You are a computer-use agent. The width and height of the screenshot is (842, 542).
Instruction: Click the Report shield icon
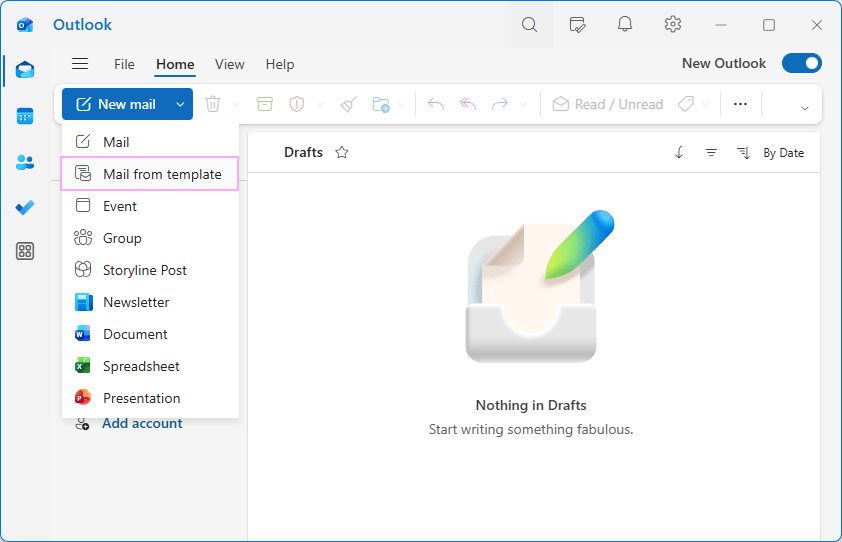pyautogui.click(x=297, y=104)
